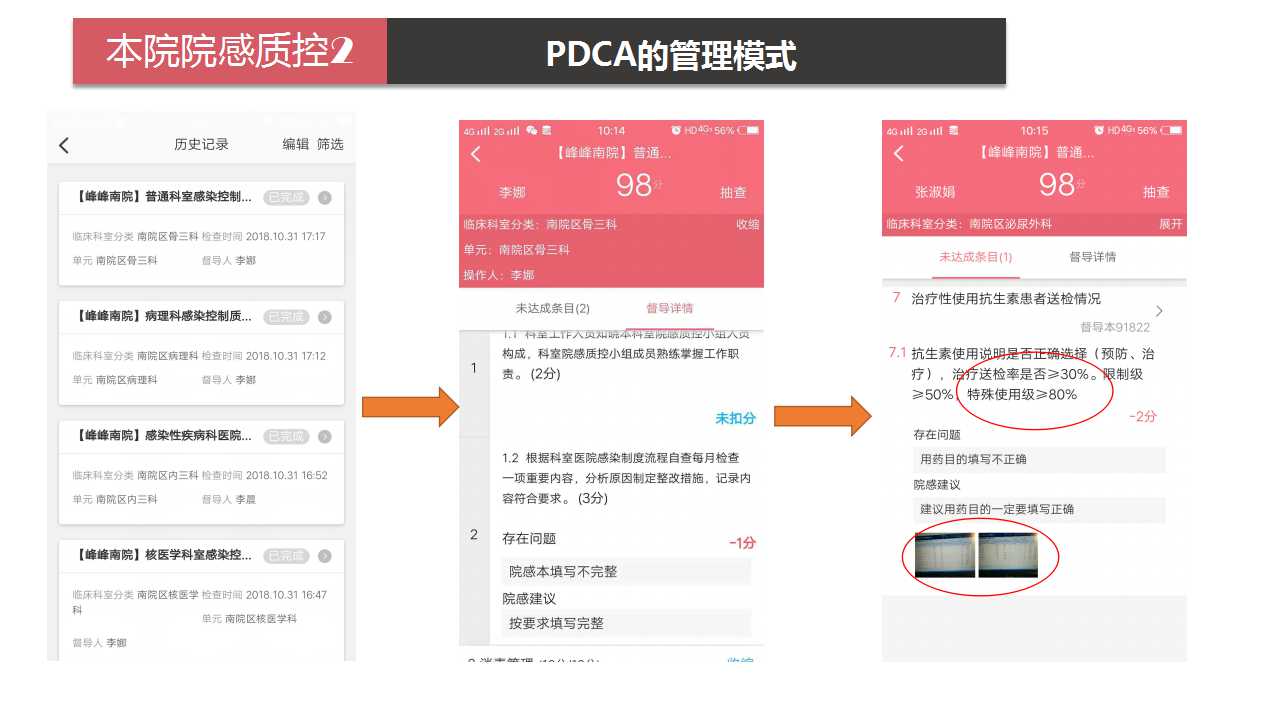Click 建议用药目的一定要填写正确 field
Screen dimensions: 1280x720
pyautogui.click(x=1039, y=510)
